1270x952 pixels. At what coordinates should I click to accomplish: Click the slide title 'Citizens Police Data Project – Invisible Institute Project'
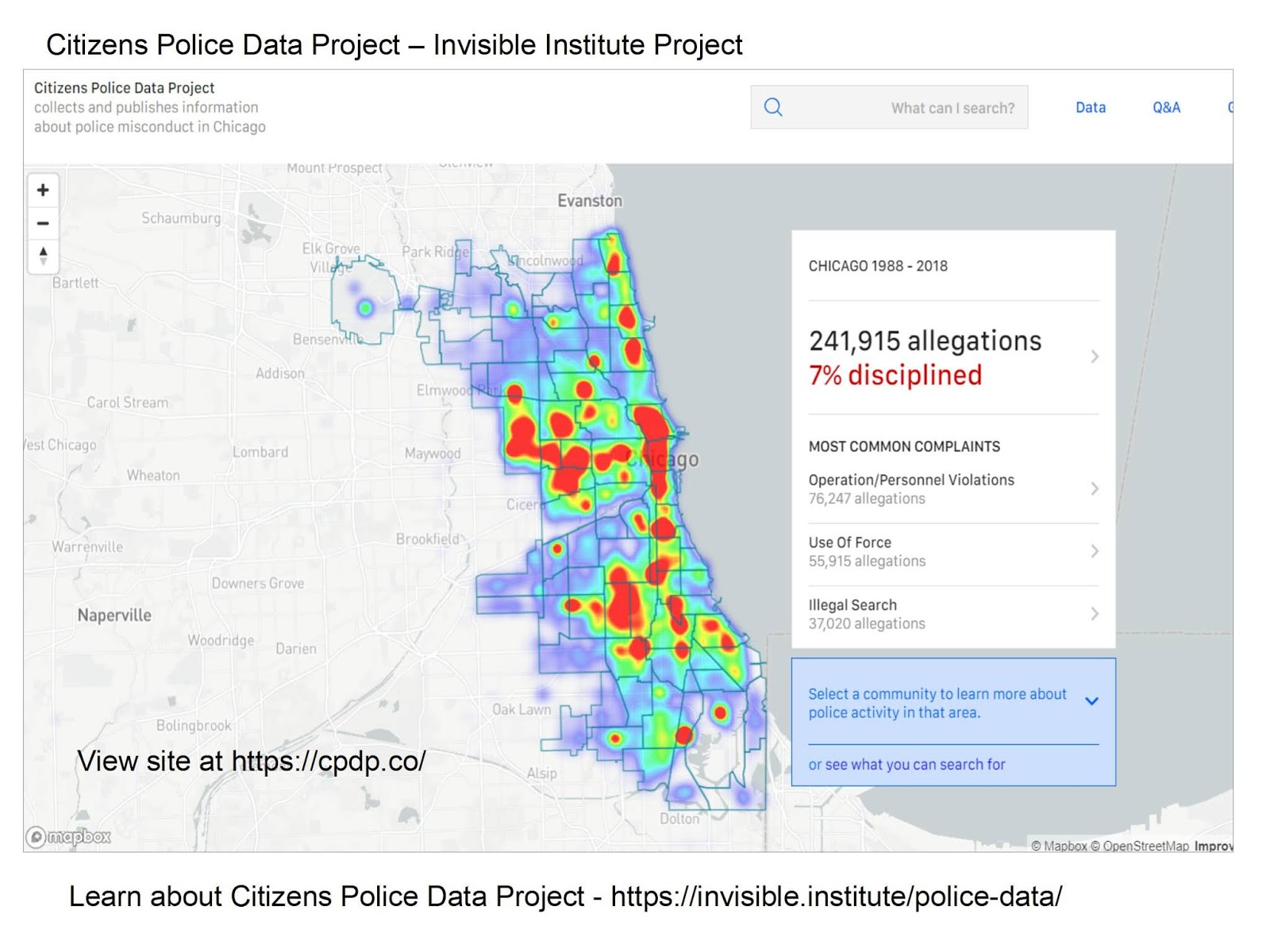coord(394,45)
